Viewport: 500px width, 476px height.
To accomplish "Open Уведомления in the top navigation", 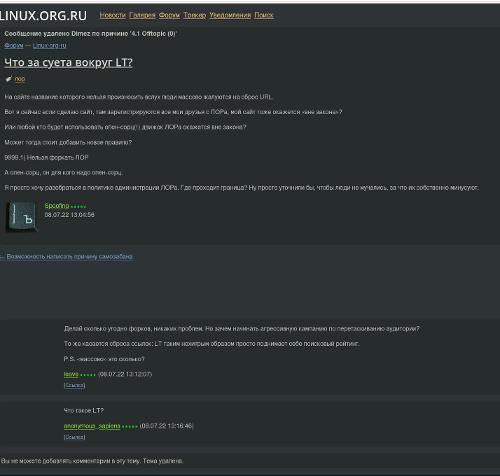I will pyautogui.click(x=230, y=15).
